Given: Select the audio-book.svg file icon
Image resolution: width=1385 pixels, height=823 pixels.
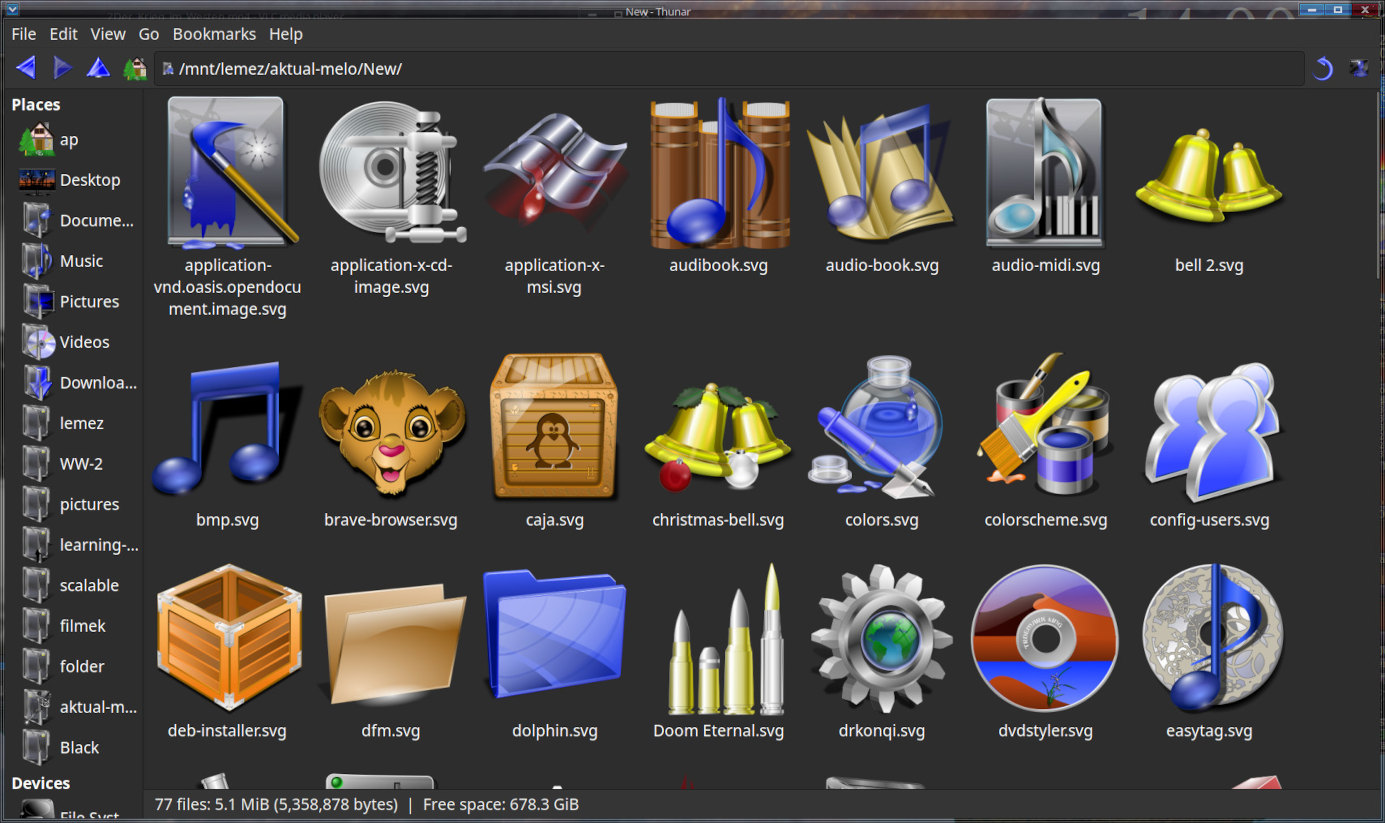Looking at the screenshot, I should (x=881, y=172).
